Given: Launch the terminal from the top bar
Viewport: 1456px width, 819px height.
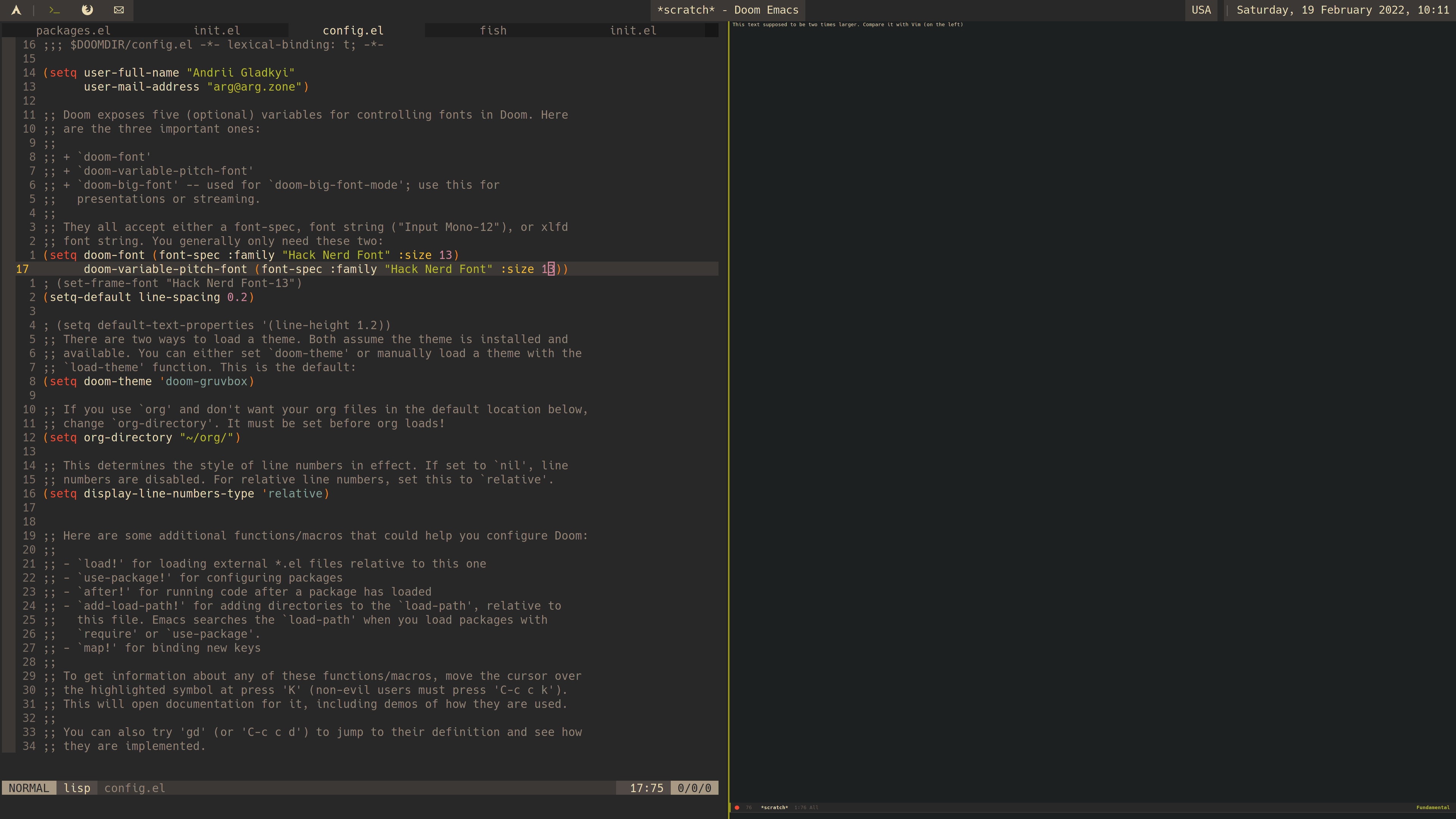Looking at the screenshot, I should point(54,9).
